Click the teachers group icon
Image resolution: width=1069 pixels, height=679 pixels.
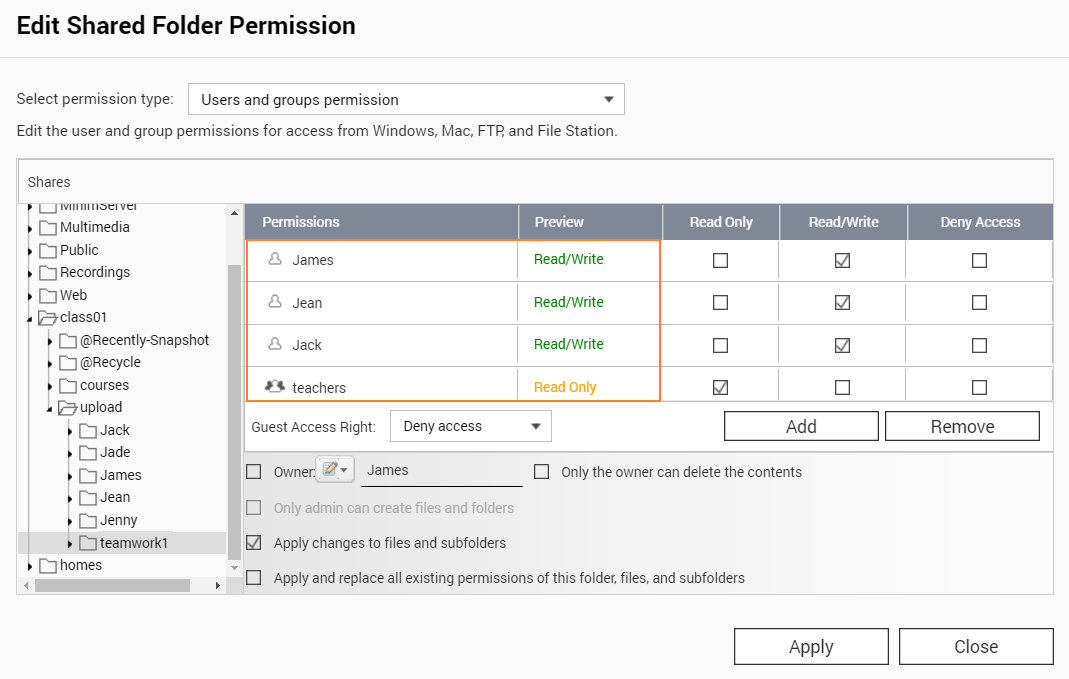275,387
